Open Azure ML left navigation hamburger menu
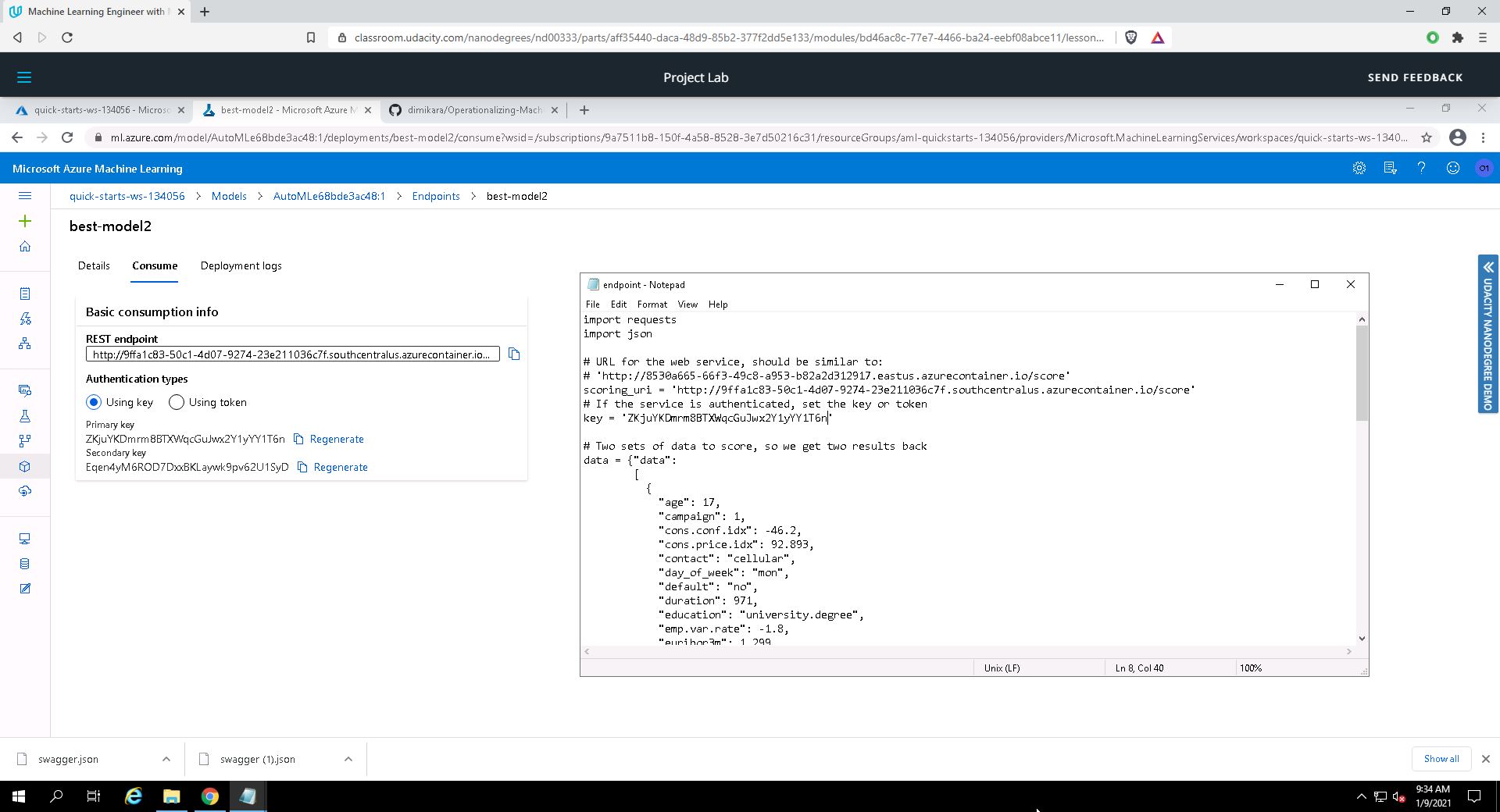This screenshot has width=1500, height=812. pyautogui.click(x=25, y=196)
